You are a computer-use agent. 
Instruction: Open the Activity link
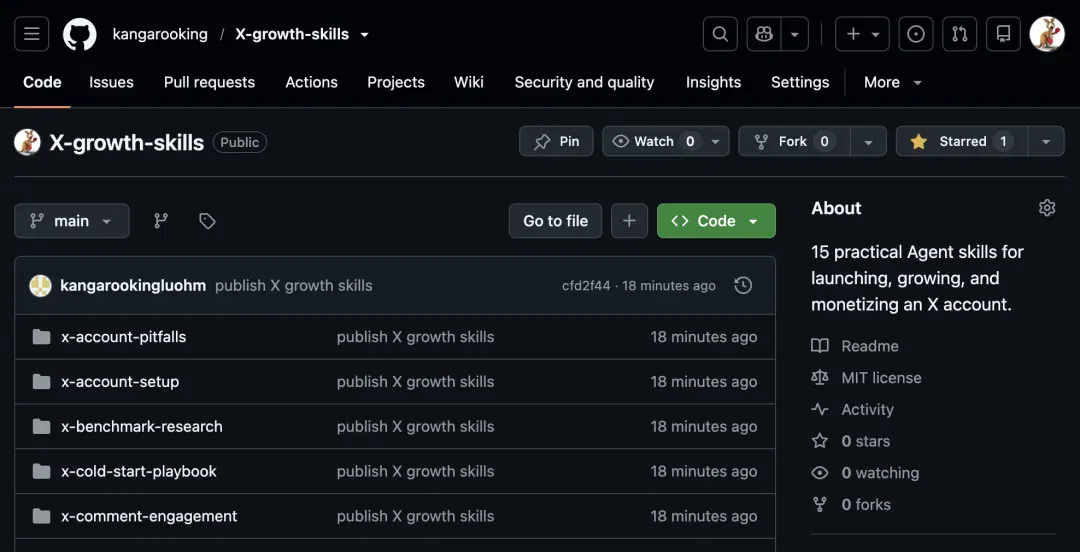(867, 409)
